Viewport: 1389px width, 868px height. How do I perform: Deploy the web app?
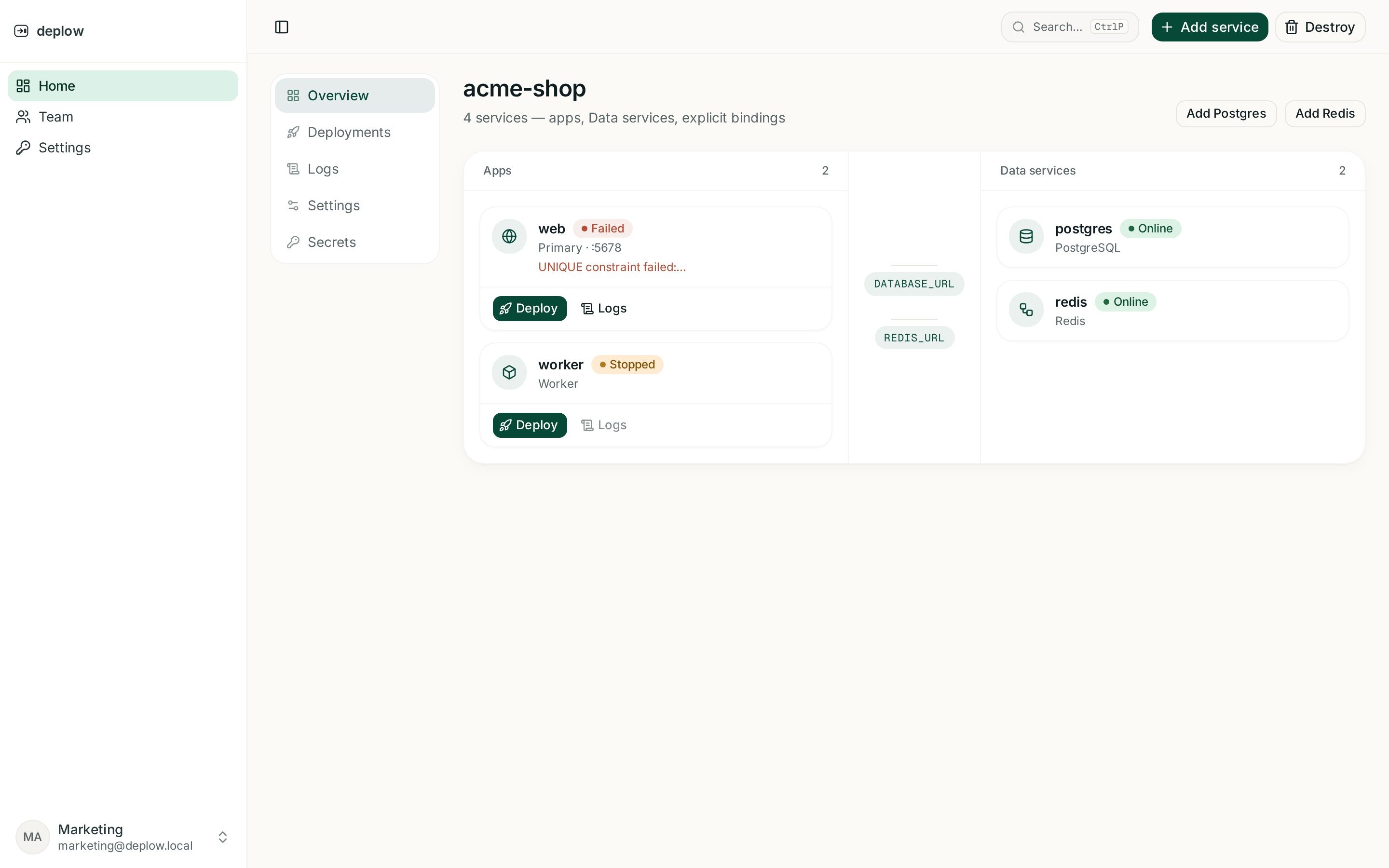click(529, 309)
